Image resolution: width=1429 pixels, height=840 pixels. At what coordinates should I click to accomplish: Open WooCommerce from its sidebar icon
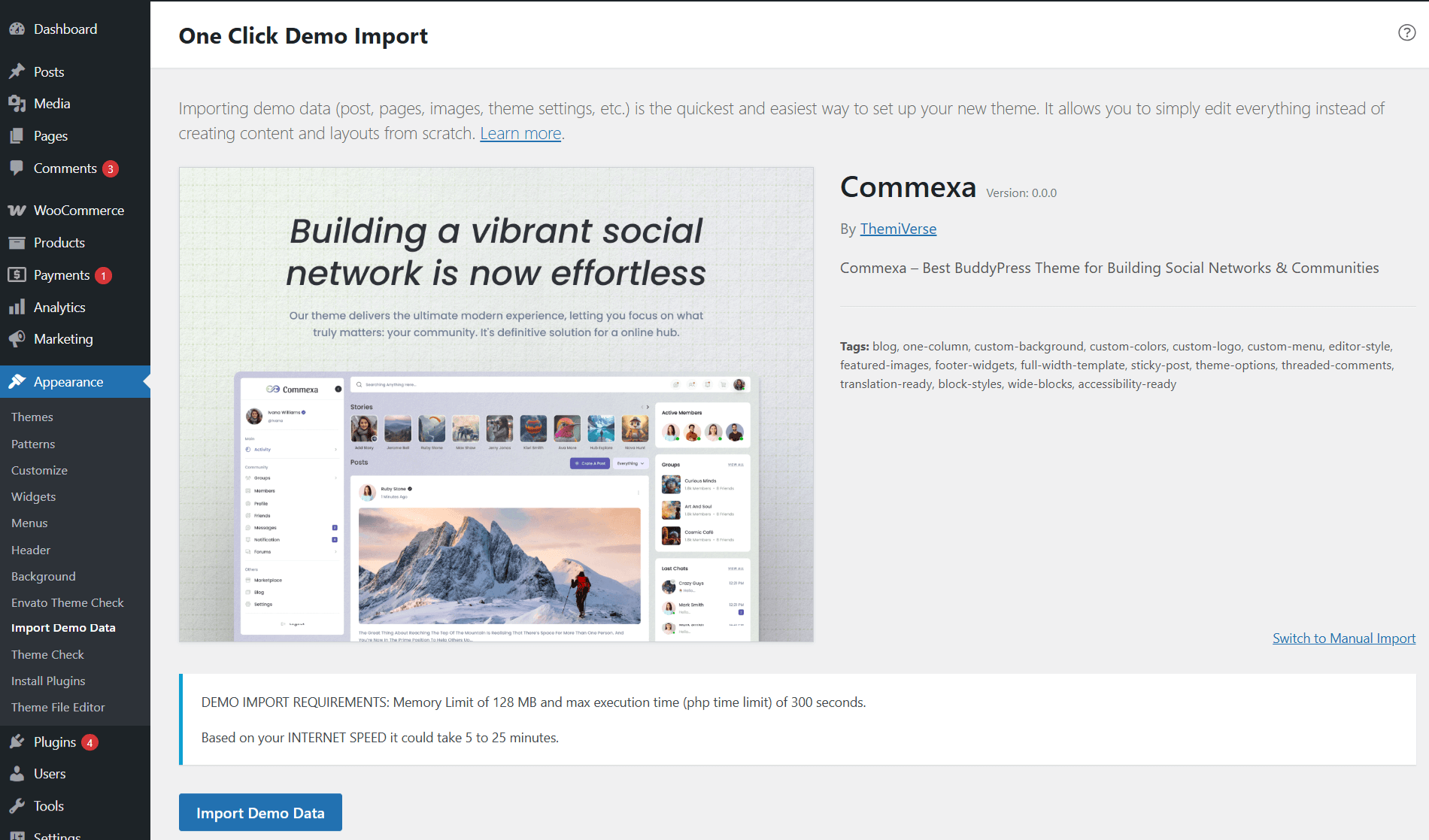click(x=17, y=210)
